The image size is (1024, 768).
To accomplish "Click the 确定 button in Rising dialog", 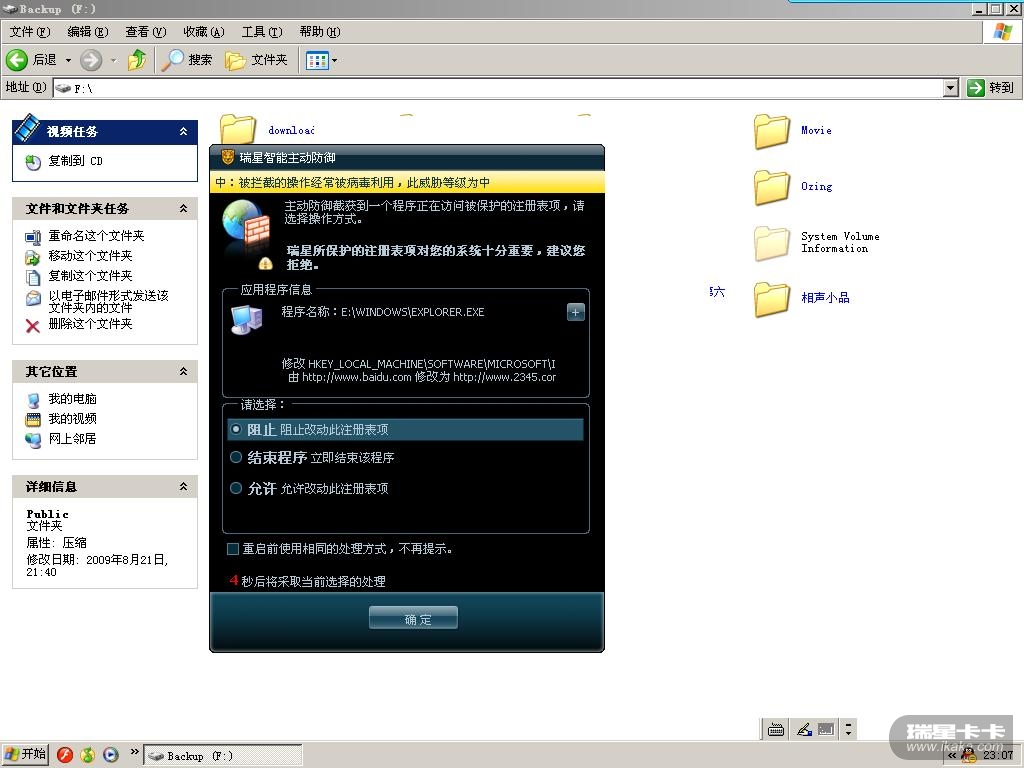I will [413, 618].
